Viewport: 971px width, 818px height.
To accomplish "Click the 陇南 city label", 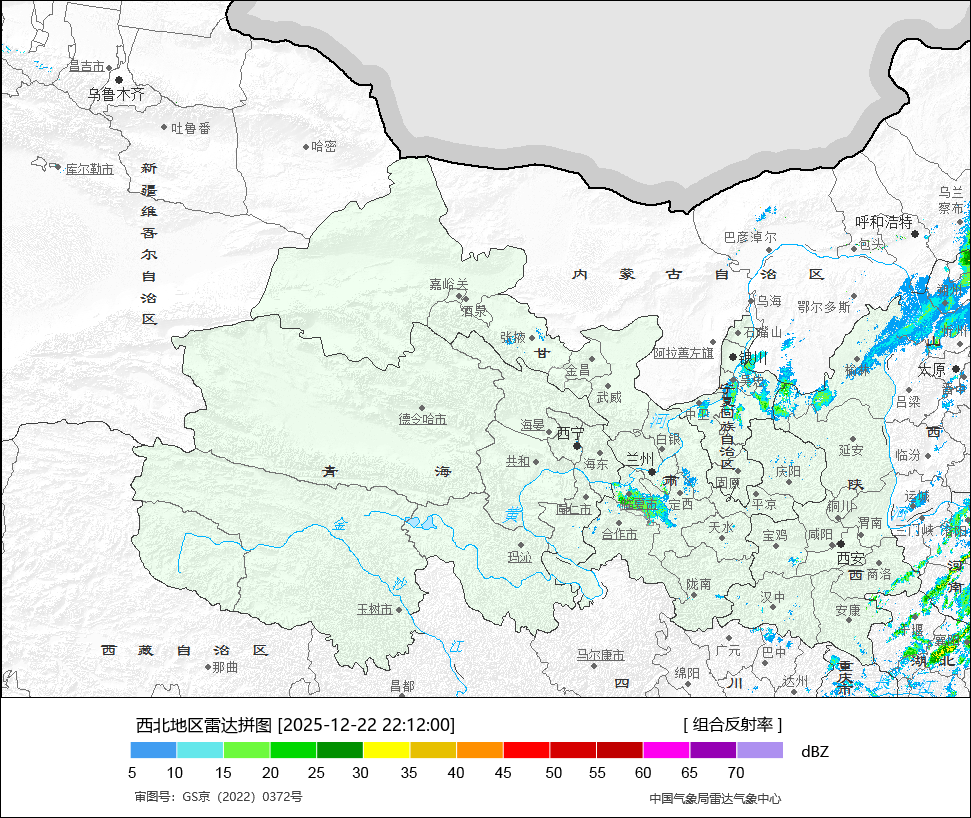I will click(x=699, y=584).
